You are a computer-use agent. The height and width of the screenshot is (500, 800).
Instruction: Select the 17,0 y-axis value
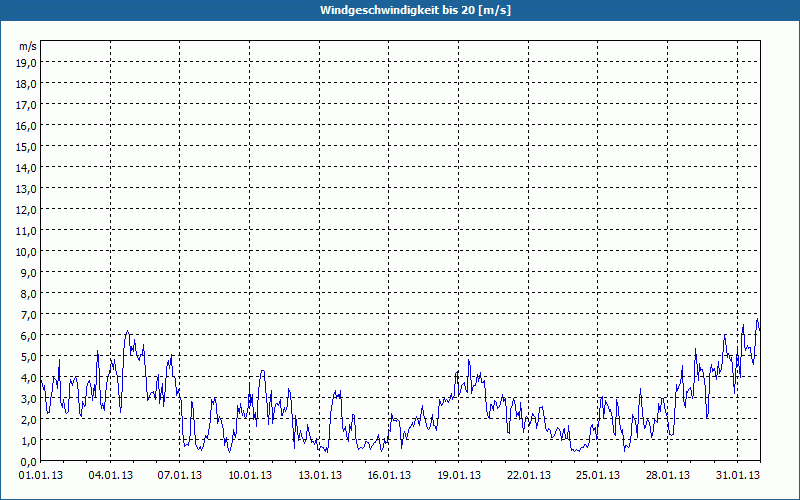(x=28, y=105)
